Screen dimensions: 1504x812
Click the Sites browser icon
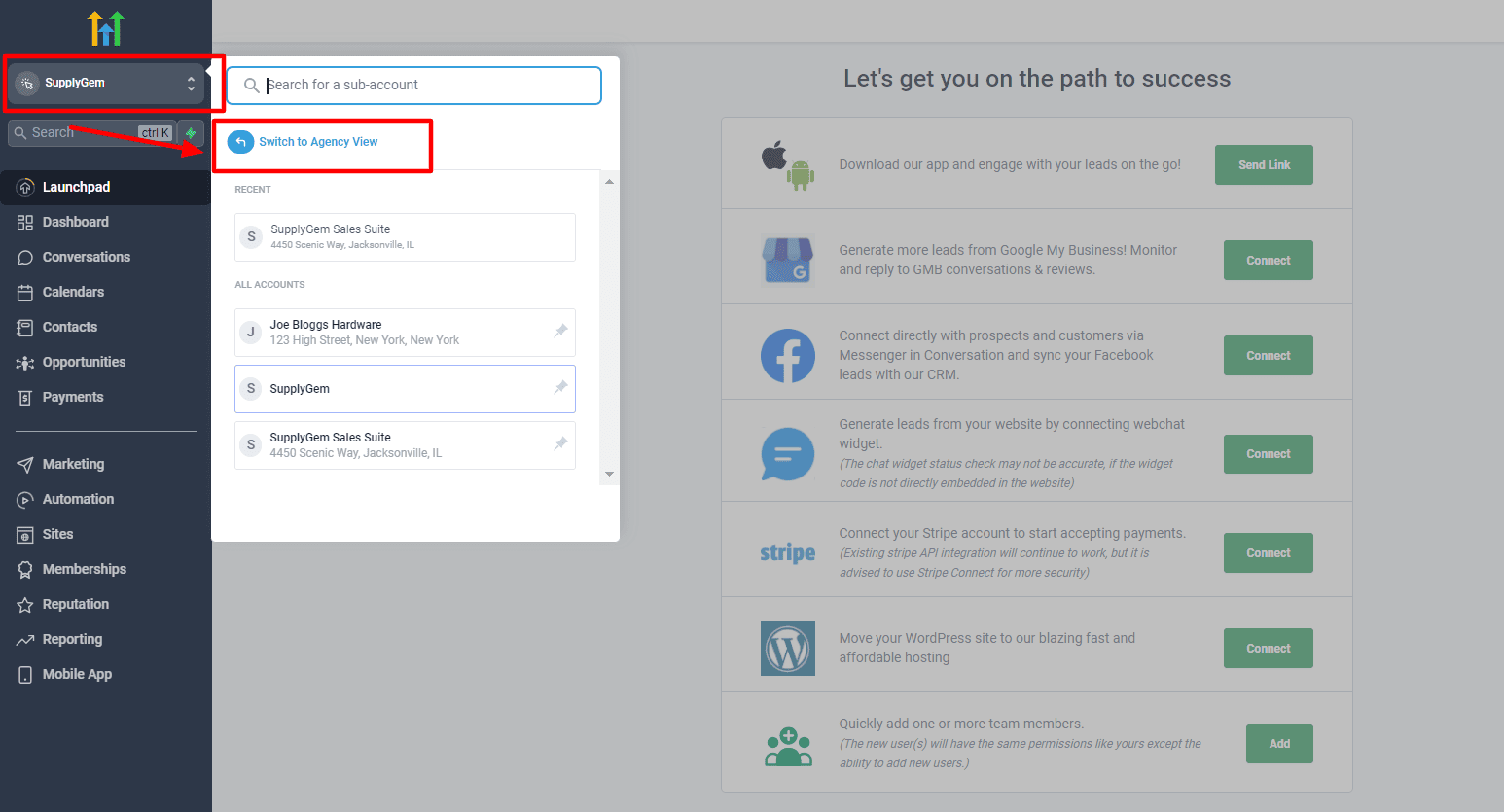(x=25, y=535)
